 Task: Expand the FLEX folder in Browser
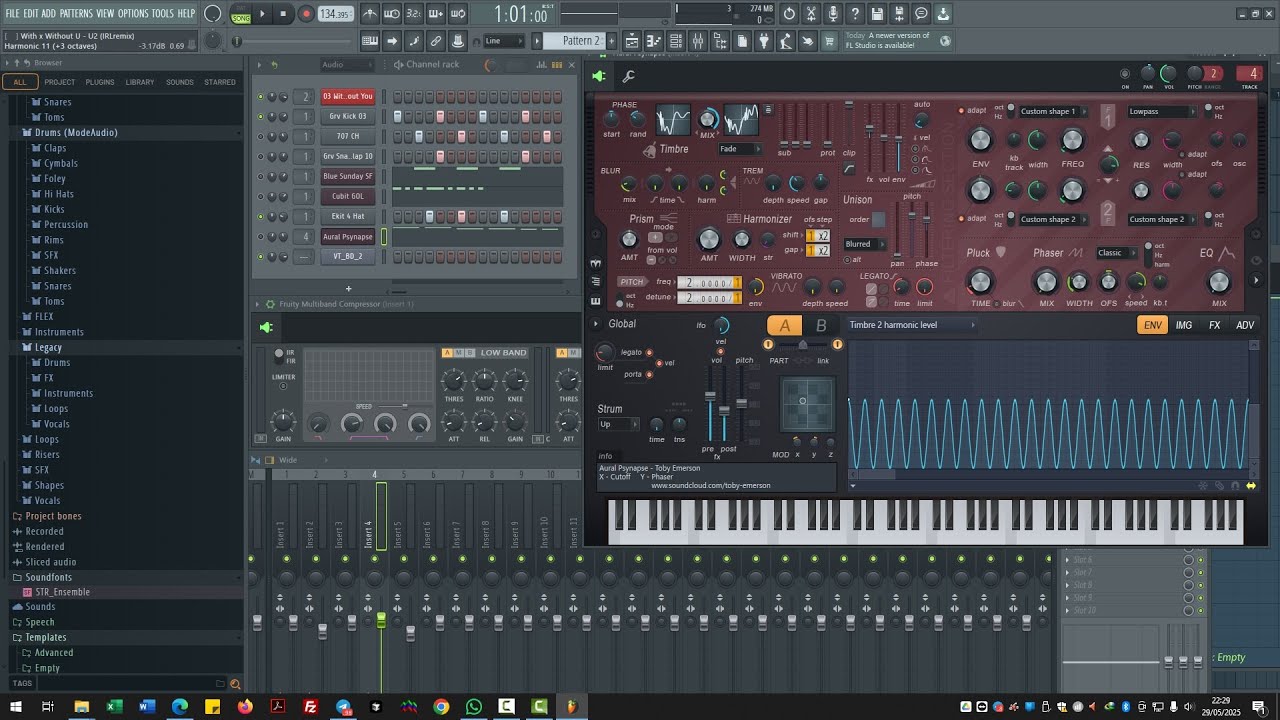tap(44, 316)
